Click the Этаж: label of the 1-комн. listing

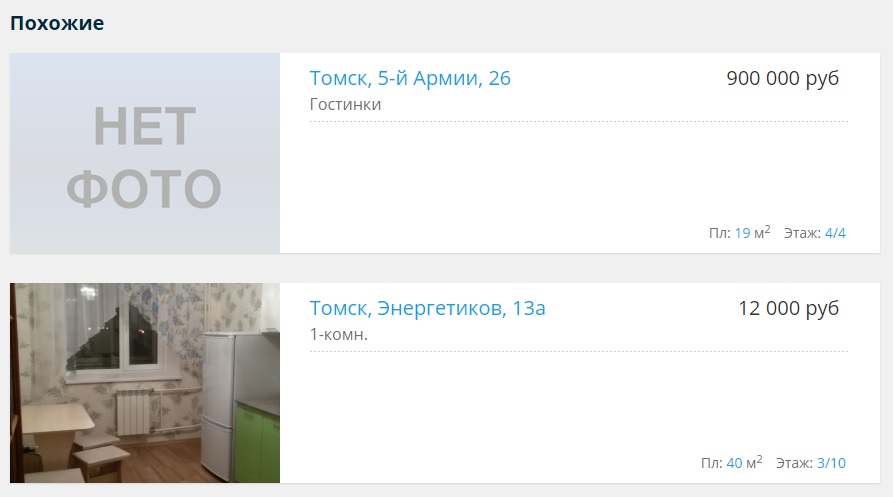pos(794,463)
